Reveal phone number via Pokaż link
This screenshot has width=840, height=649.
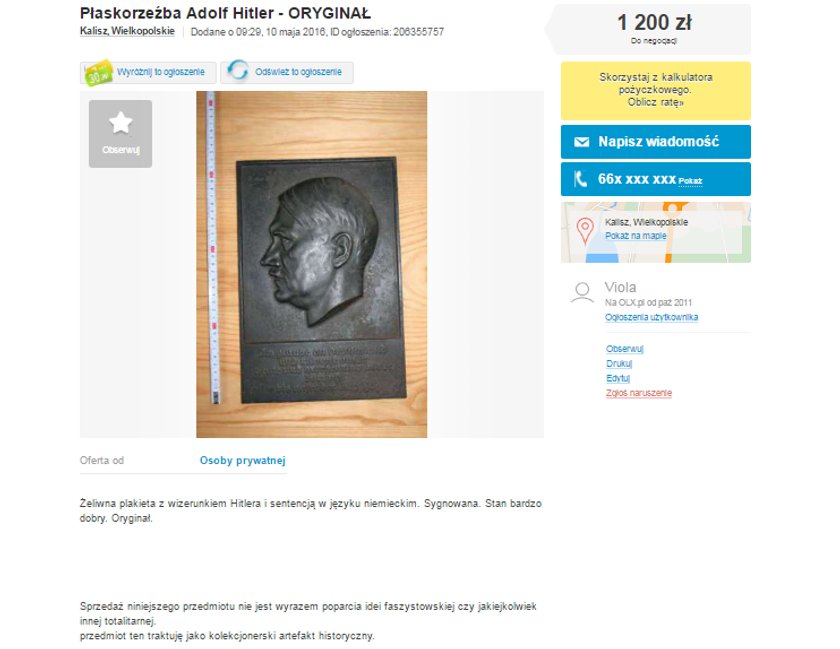point(690,181)
